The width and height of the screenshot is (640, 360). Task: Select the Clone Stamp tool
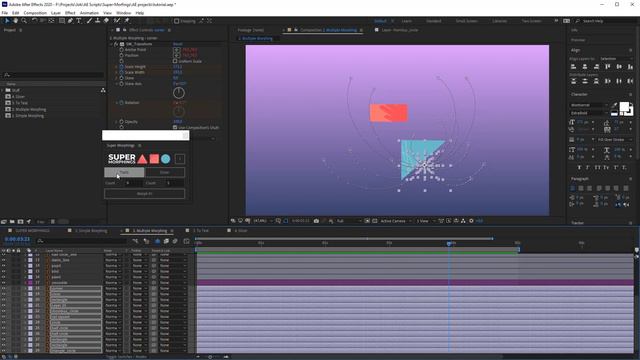[x=98, y=20]
